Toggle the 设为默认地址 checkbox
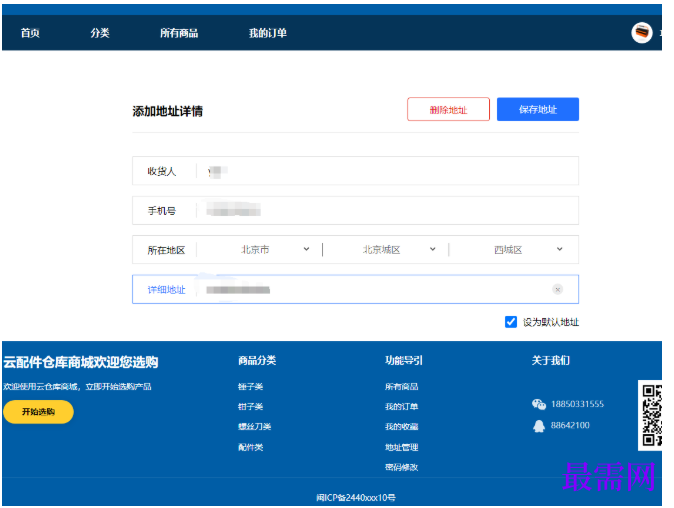Viewport: 674px width, 508px height. coord(511,322)
